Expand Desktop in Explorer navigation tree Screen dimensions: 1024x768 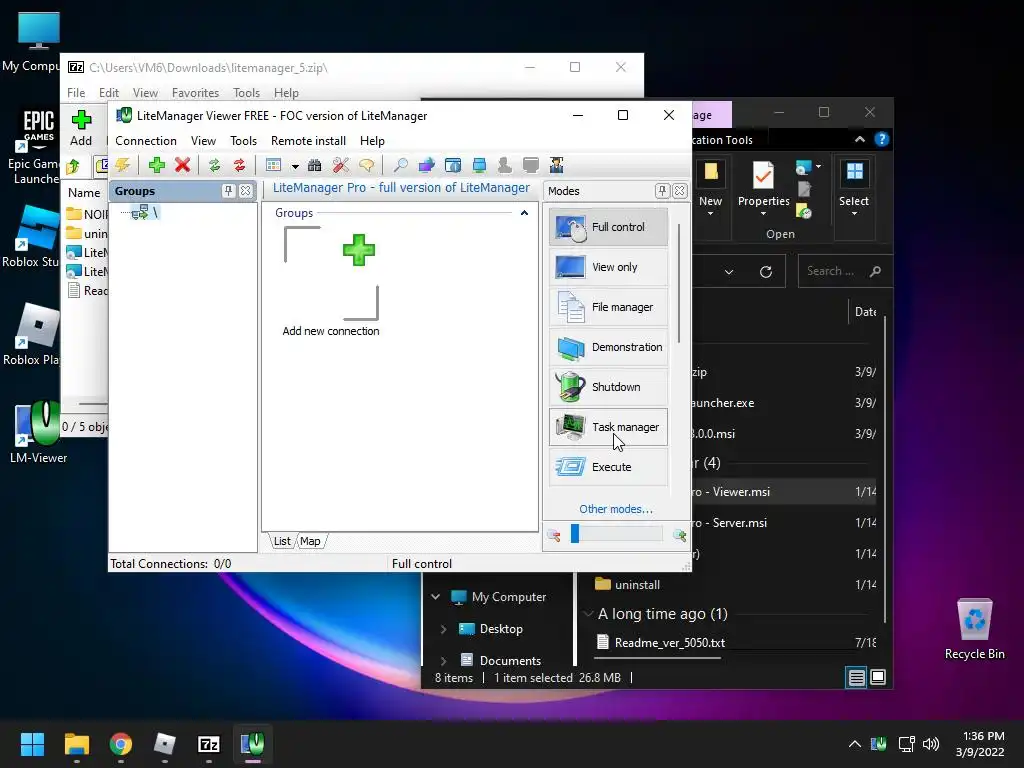click(443, 629)
